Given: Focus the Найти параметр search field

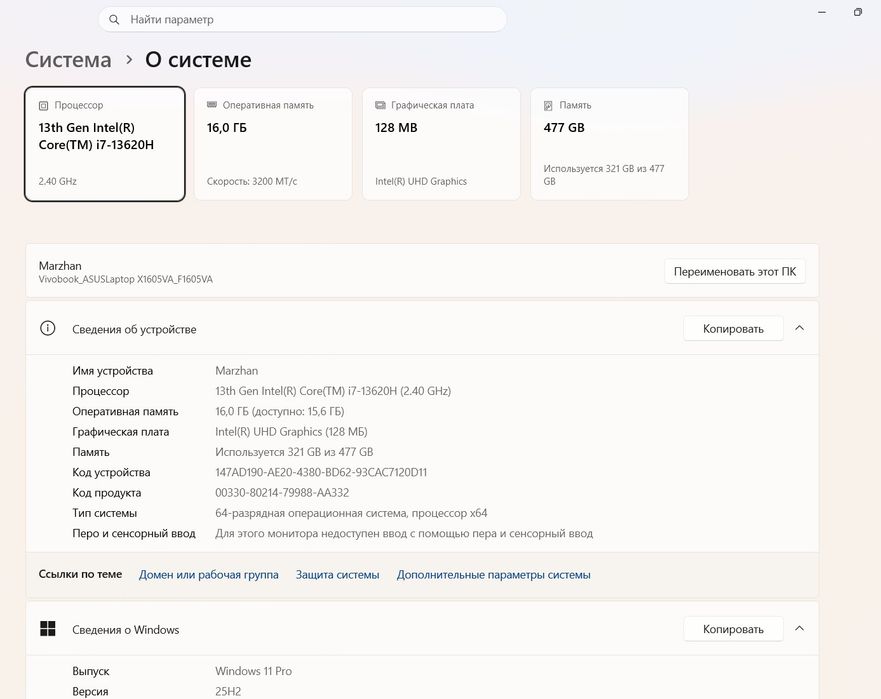Looking at the screenshot, I should click(x=302, y=20).
